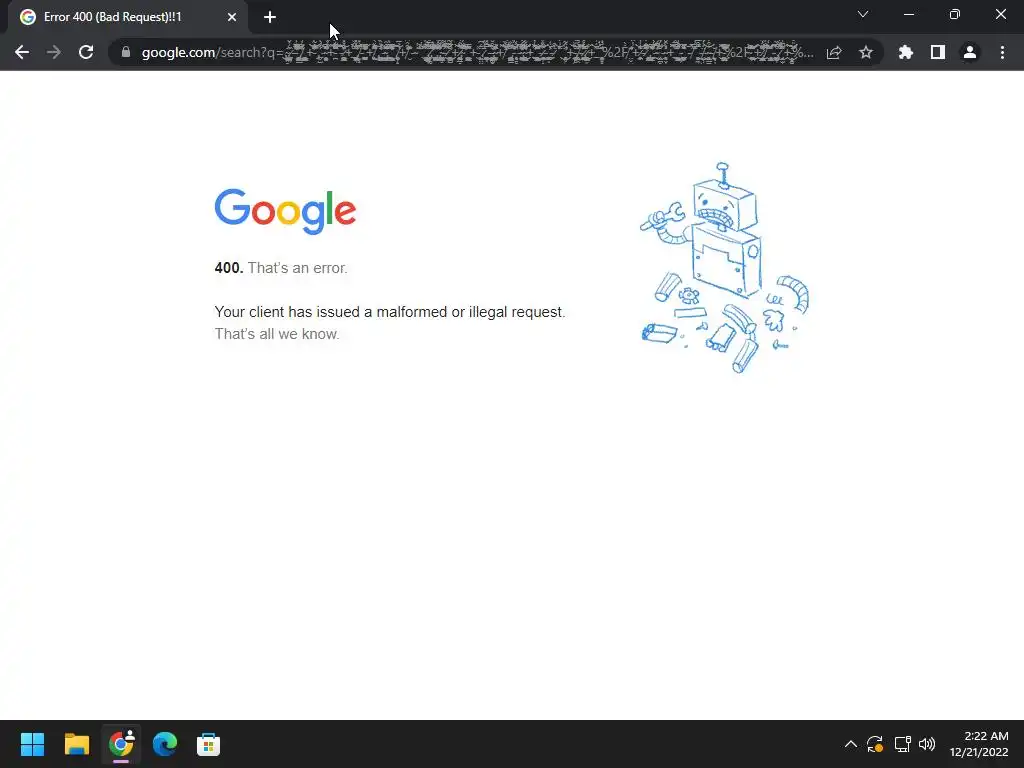The image size is (1024, 768).
Task: Click the Google logo
Action: [285, 212]
